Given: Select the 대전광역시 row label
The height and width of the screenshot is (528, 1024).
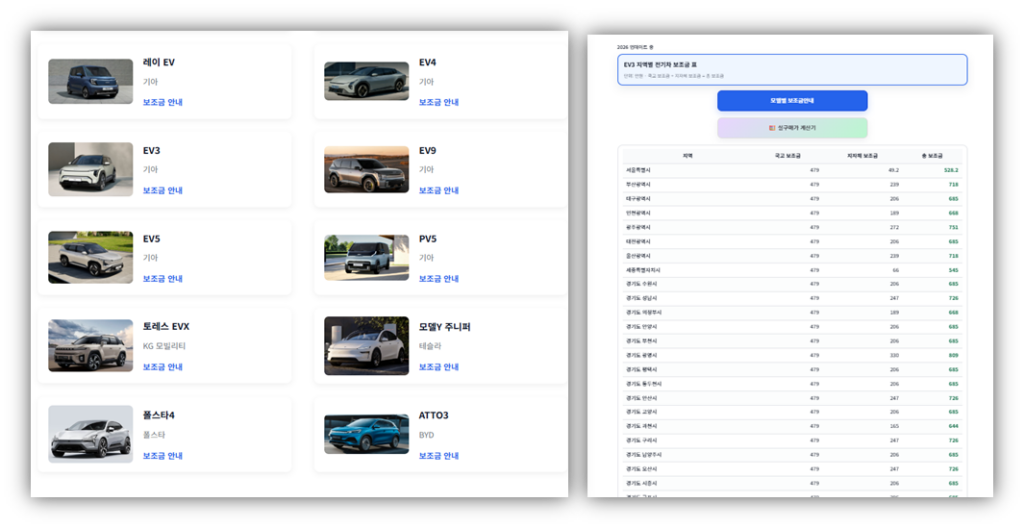Looking at the screenshot, I should click(639, 242).
